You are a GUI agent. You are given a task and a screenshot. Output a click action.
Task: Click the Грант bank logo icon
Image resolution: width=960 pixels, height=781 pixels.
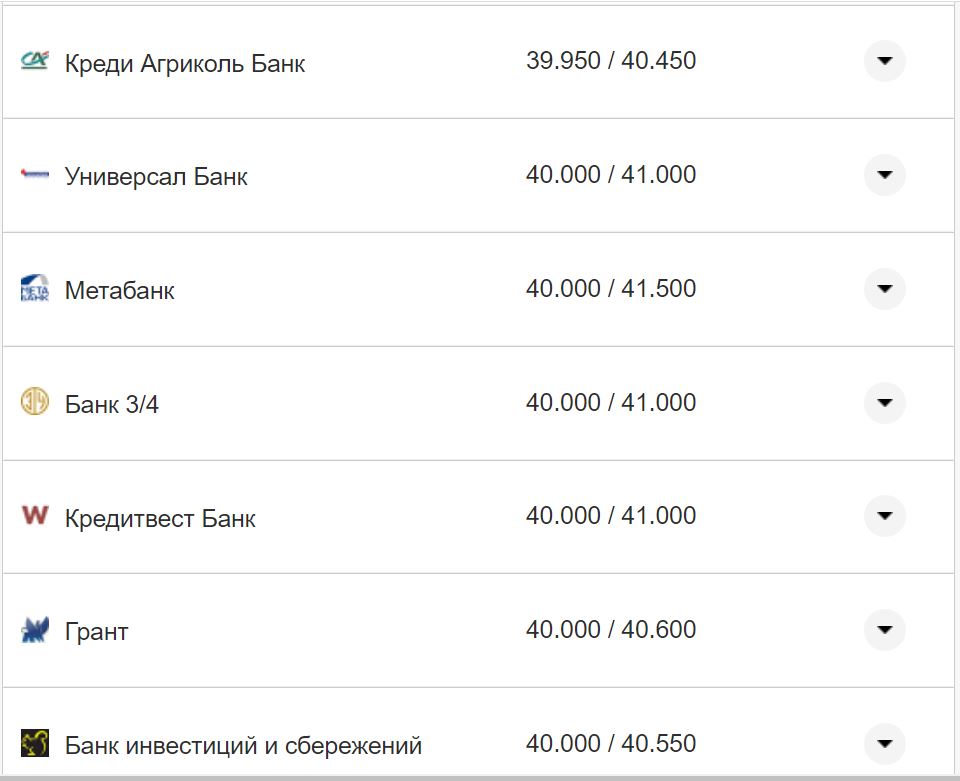tap(34, 630)
